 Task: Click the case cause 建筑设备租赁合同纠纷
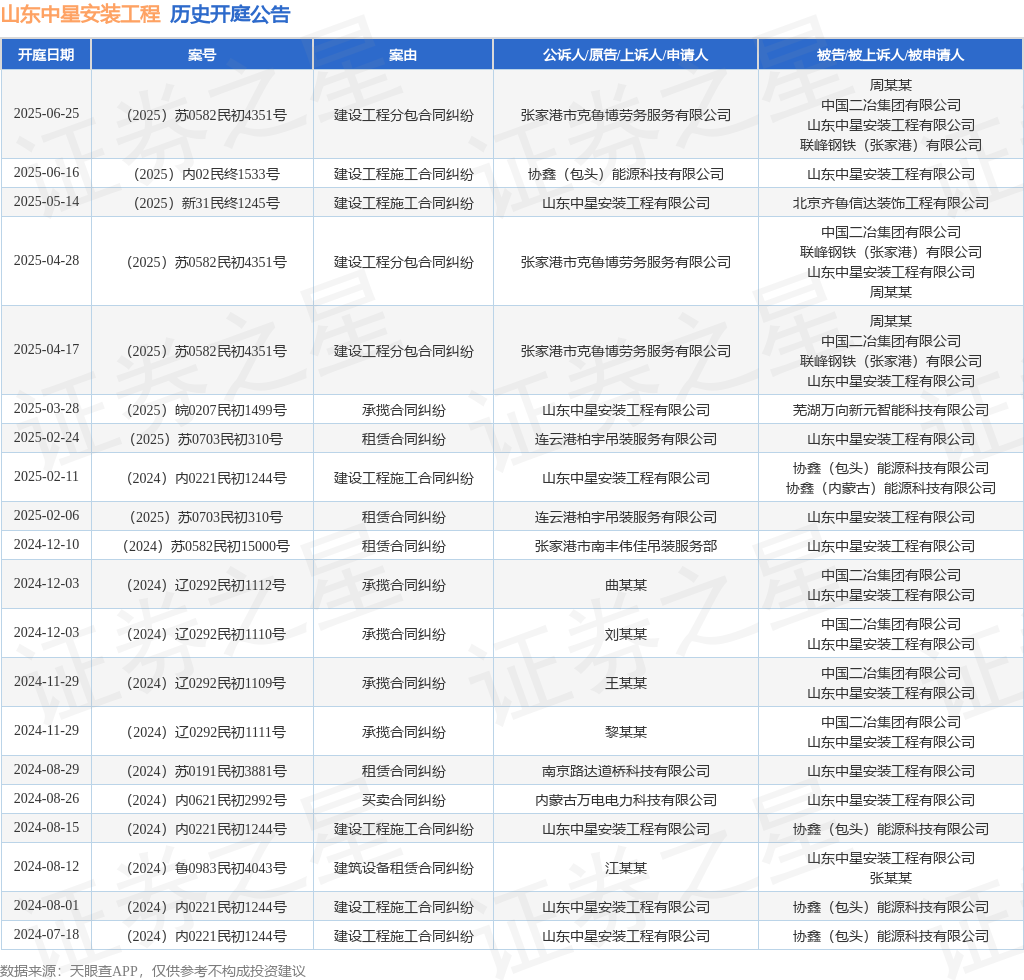point(404,868)
